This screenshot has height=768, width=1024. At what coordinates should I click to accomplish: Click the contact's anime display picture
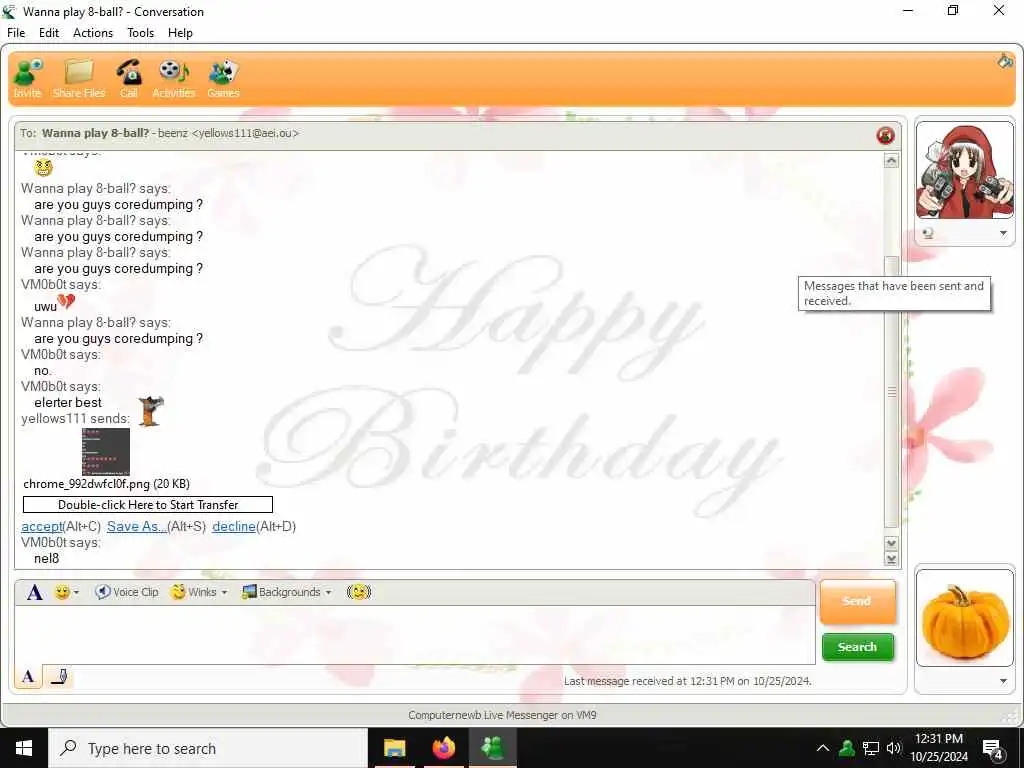965,171
